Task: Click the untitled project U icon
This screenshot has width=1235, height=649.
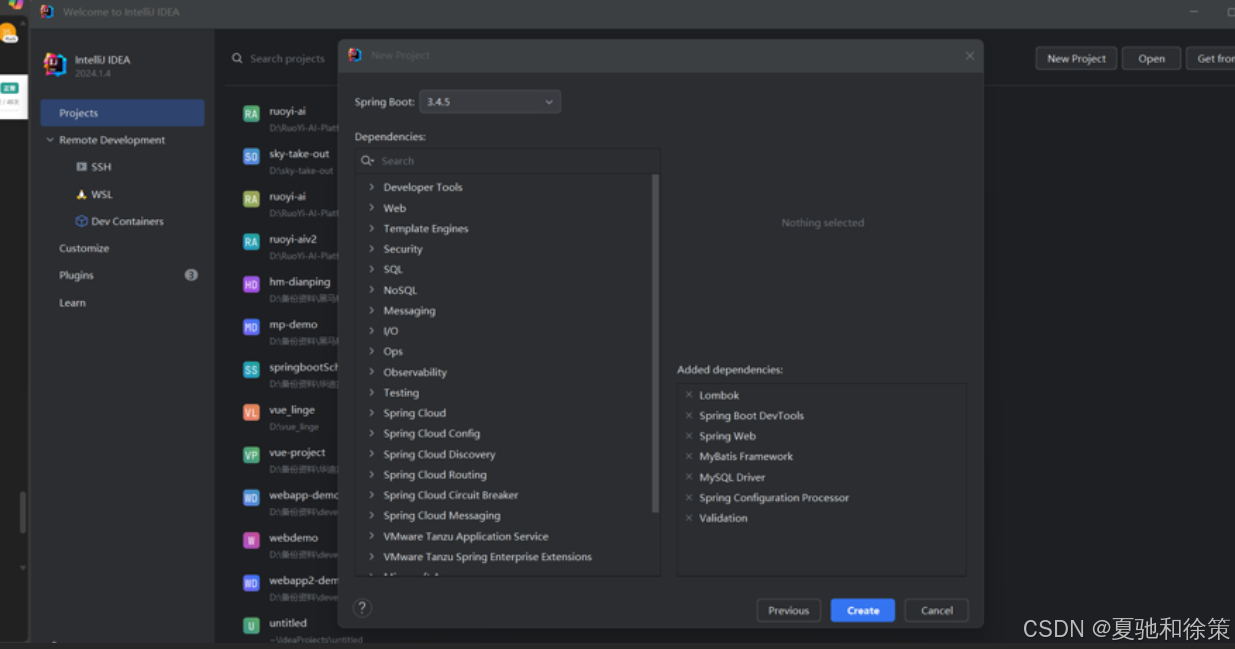Action: point(251,625)
